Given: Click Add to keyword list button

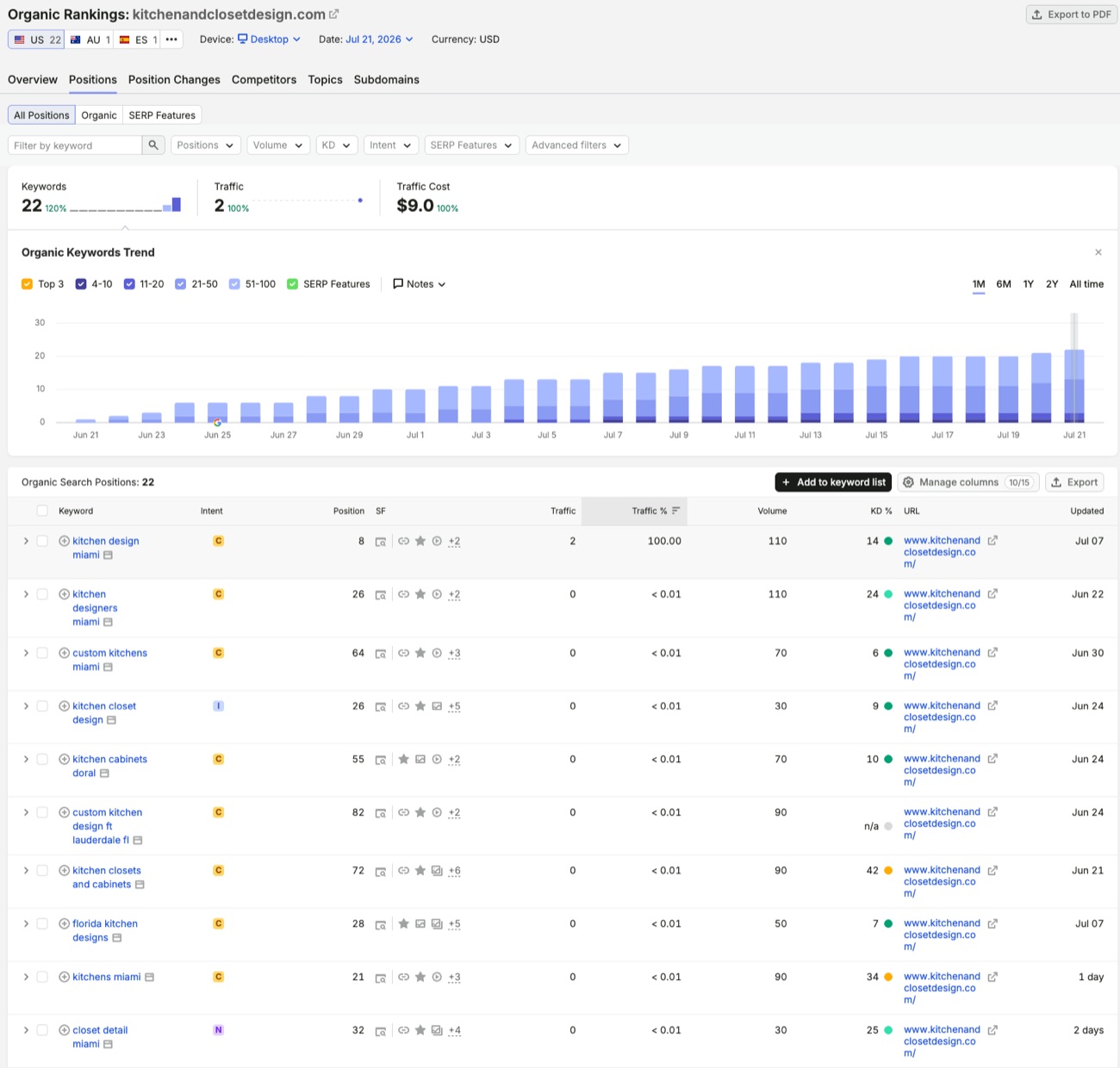Looking at the screenshot, I should pyautogui.click(x=833, y=482).
